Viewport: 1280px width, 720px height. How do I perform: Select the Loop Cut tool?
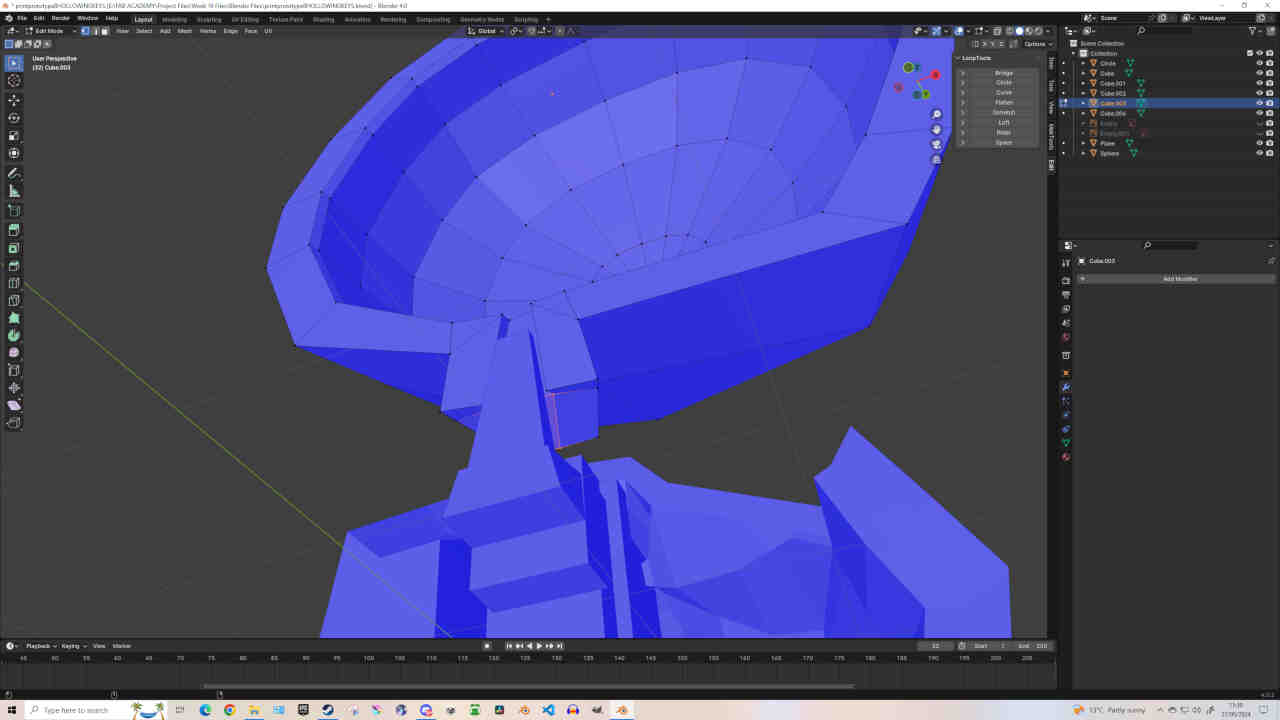[14, 283]
